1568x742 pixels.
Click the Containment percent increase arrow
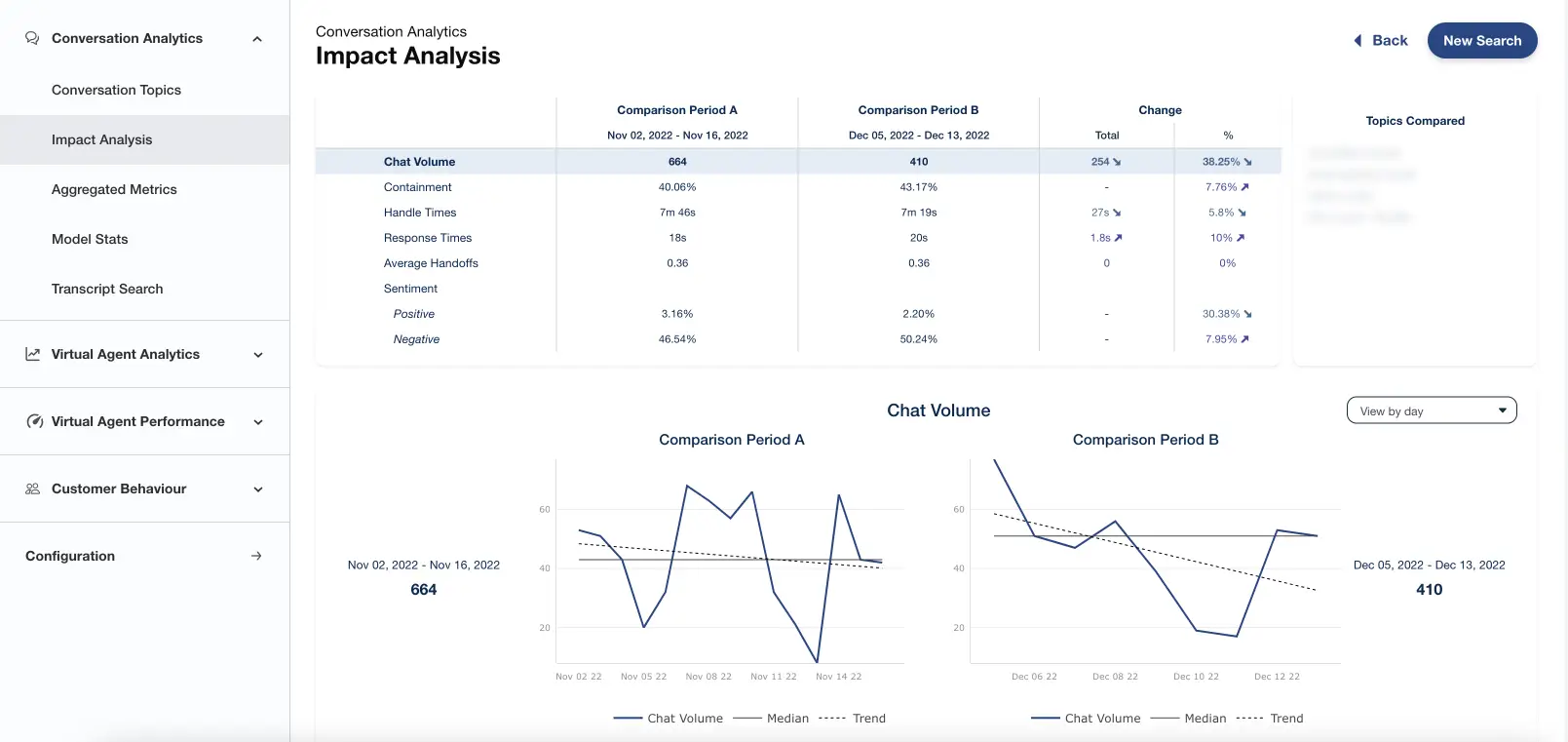[1244, 187]
